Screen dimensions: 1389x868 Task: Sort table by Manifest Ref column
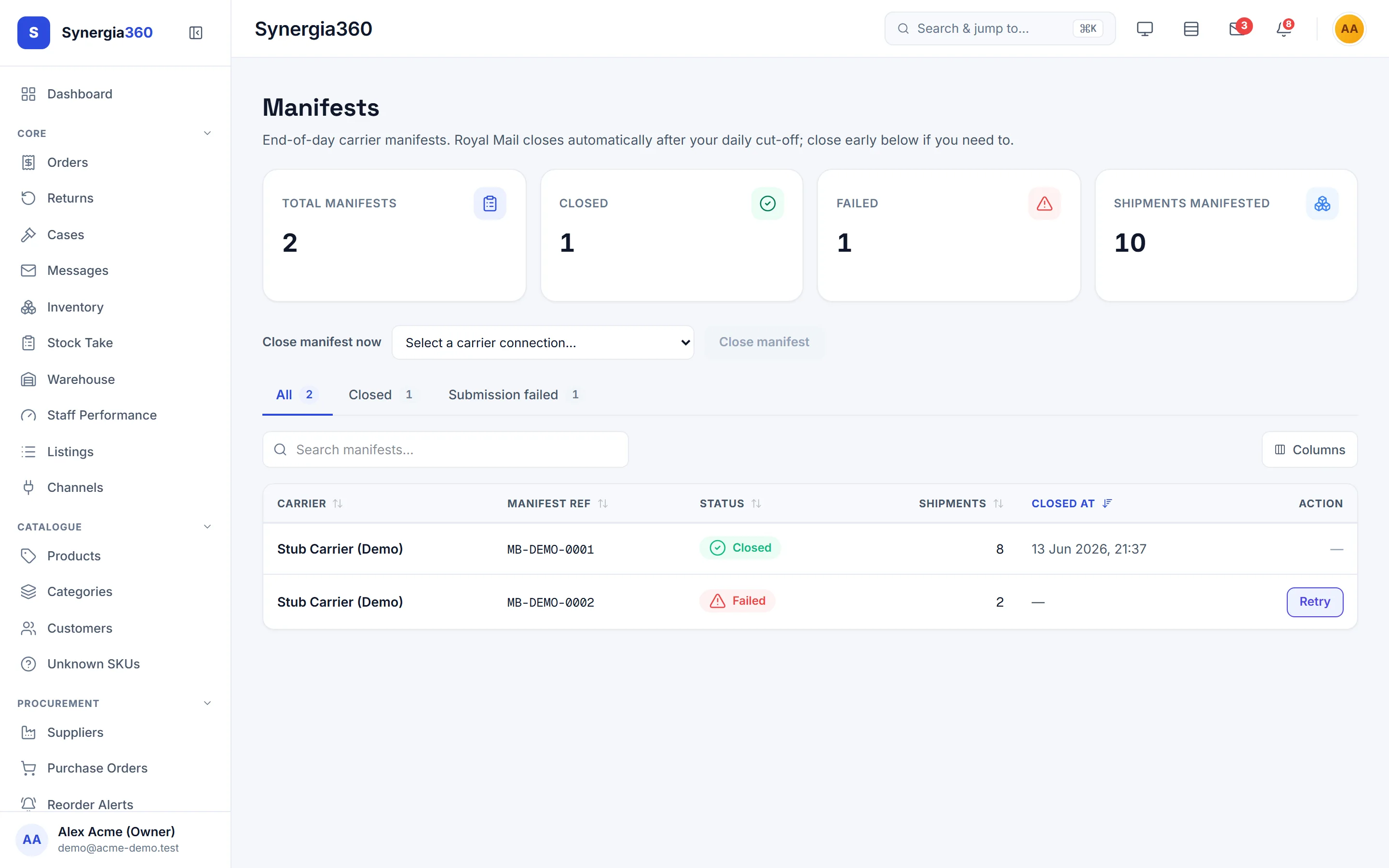point(558,503)
